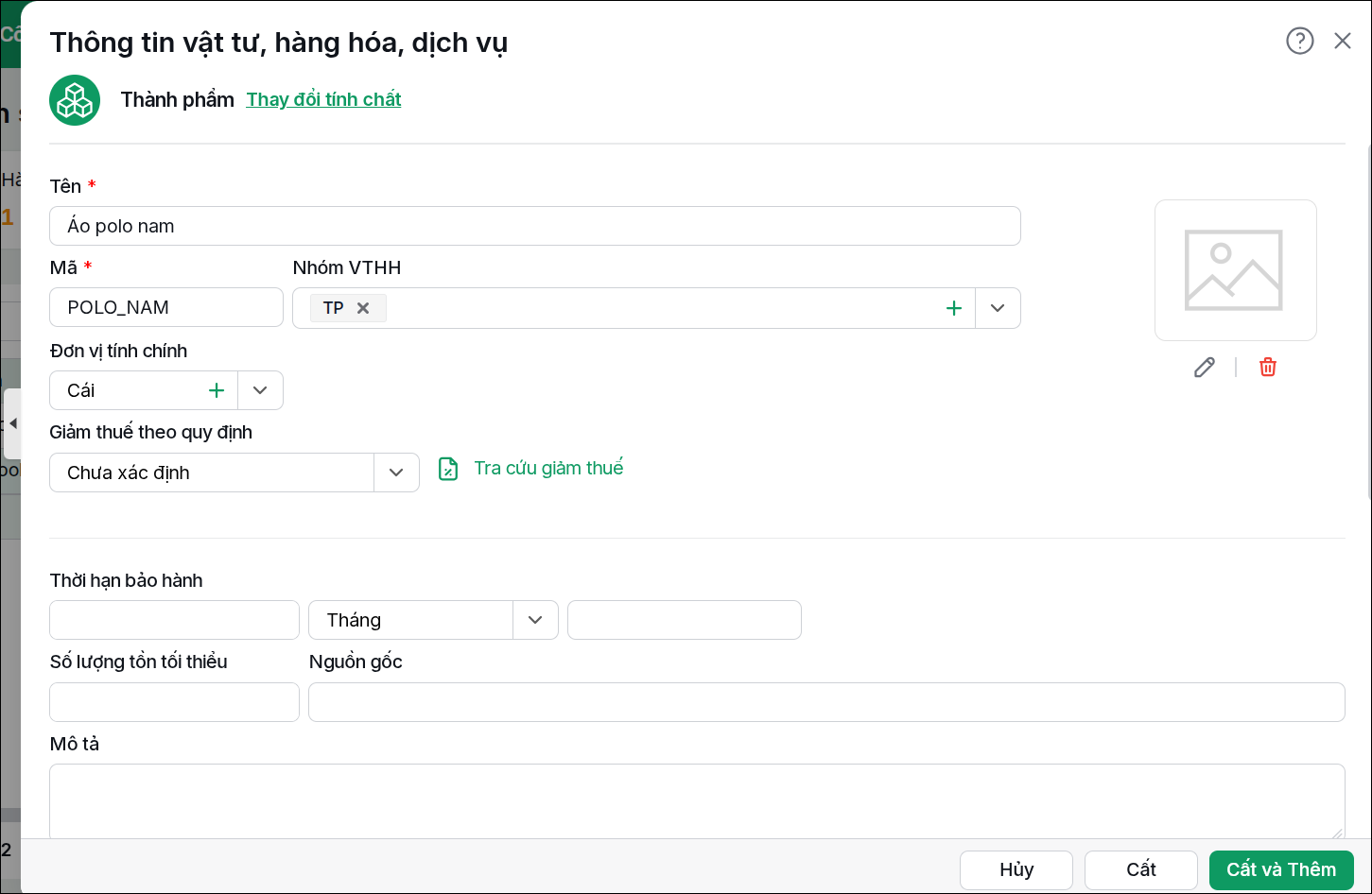Expand the Nhóm VTHH dropdown

pyautogui.click(x=998, y=308)
